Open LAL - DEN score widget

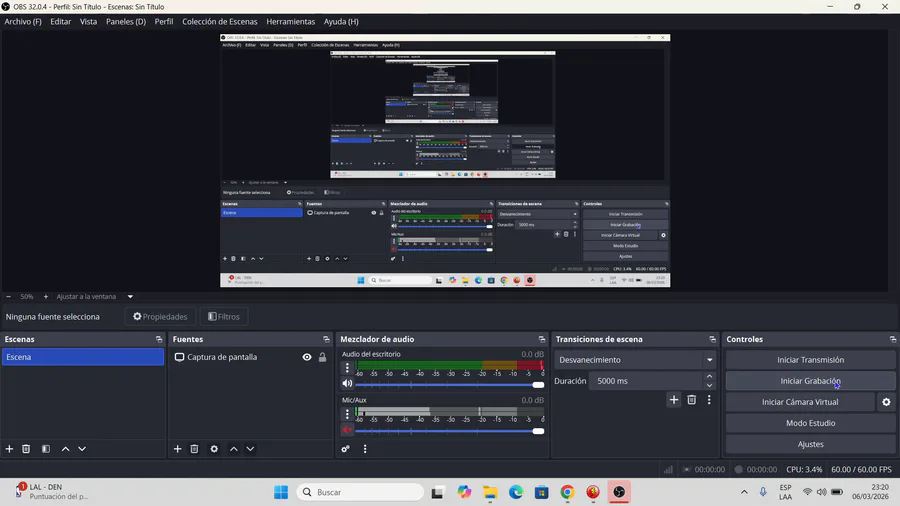[52, 492]
